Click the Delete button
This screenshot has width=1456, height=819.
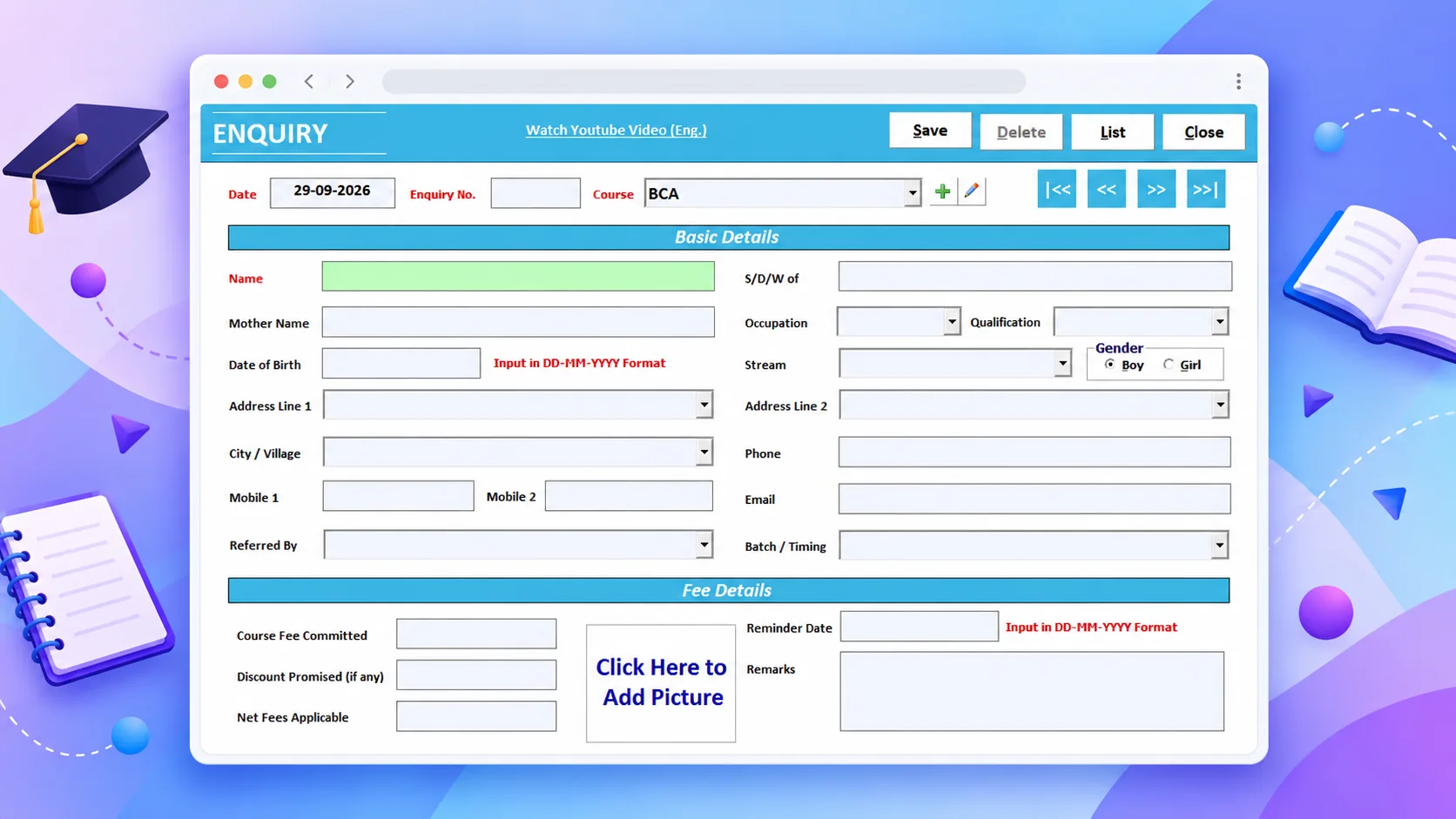click(1021, 132)
